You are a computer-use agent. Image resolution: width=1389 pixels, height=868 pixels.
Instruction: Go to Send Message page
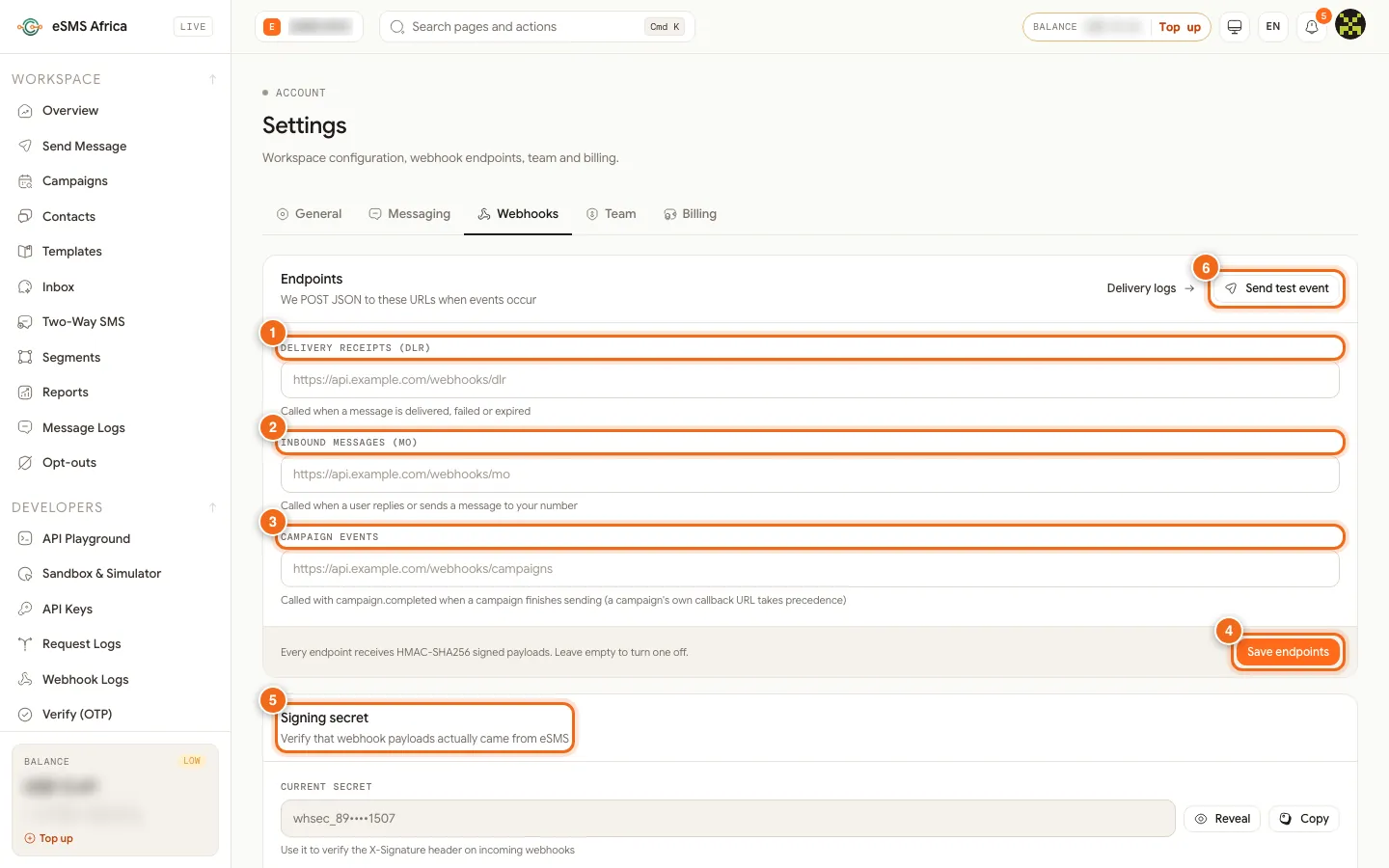pyautogui.click(x=115, y=146)
